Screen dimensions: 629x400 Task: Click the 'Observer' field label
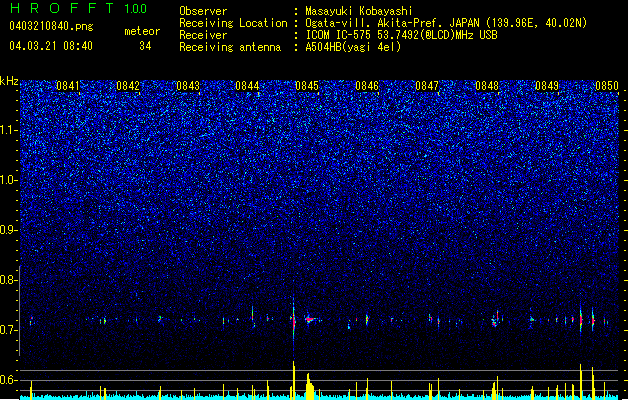(x=203, y=11)
